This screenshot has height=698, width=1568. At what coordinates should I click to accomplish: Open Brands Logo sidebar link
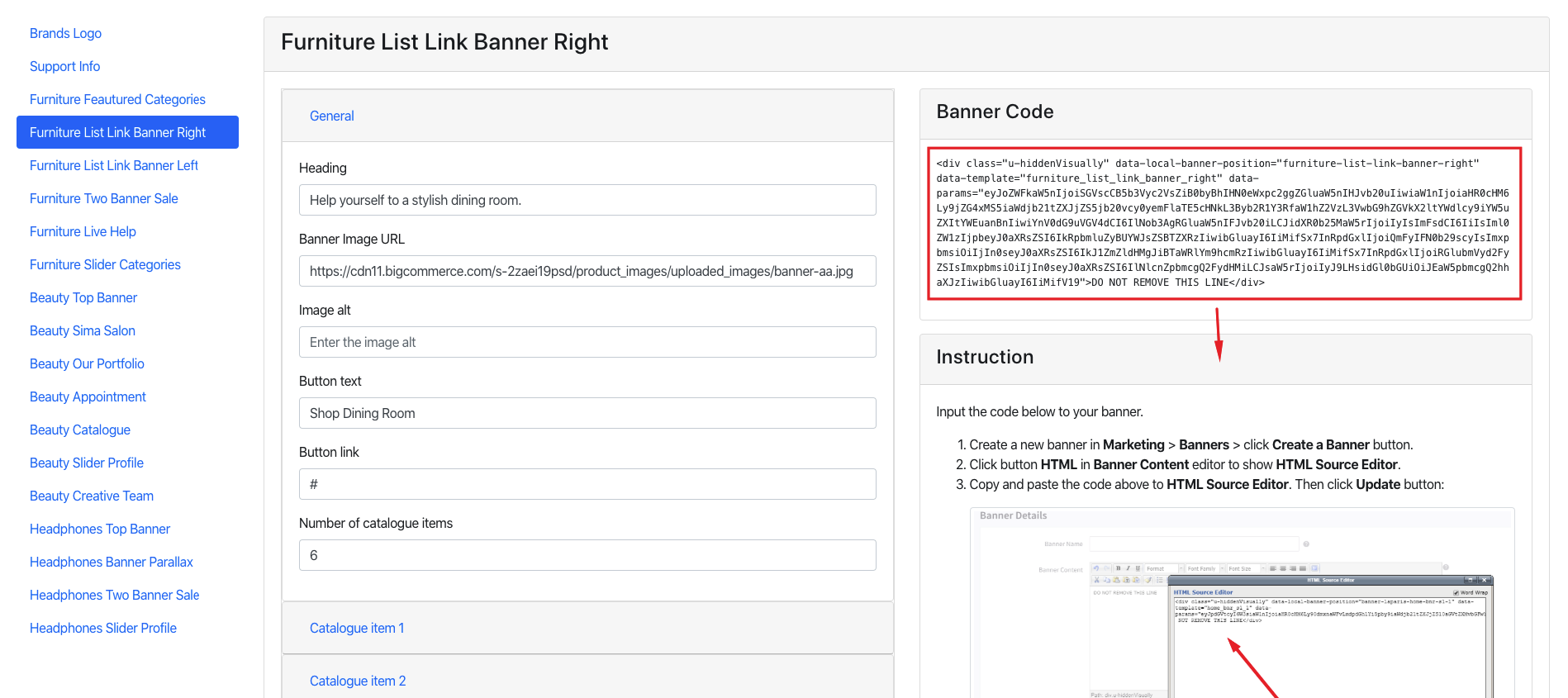click(x=65, y=33)
